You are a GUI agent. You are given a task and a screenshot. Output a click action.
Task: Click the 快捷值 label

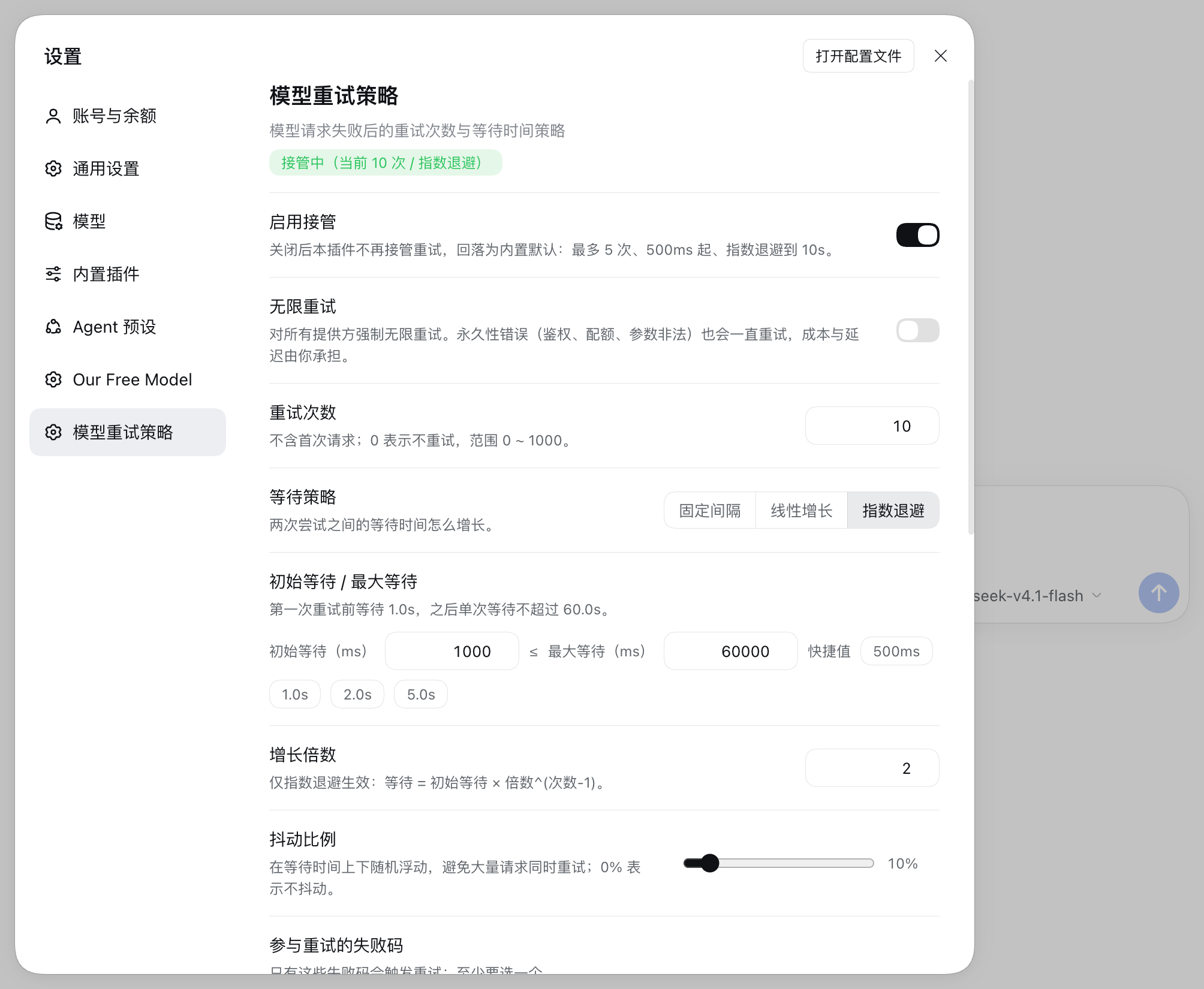pos(829,651)
